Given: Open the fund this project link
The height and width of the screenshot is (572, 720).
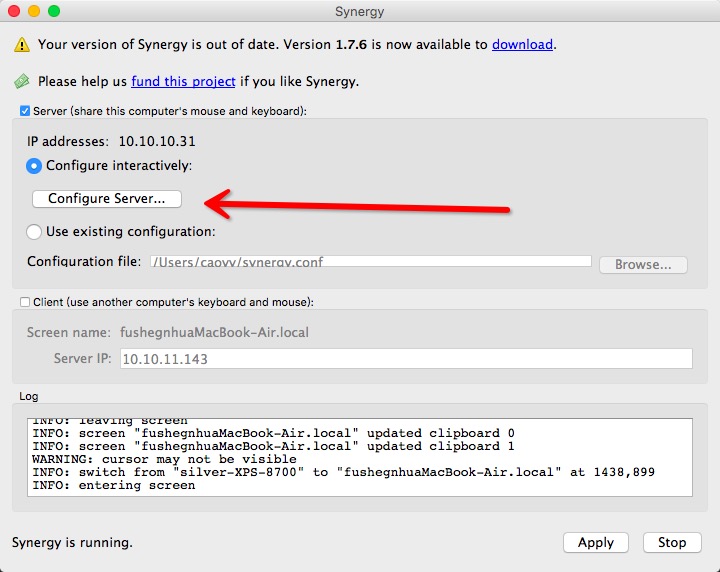Looking at the screenshot, I should pos(183,81).
